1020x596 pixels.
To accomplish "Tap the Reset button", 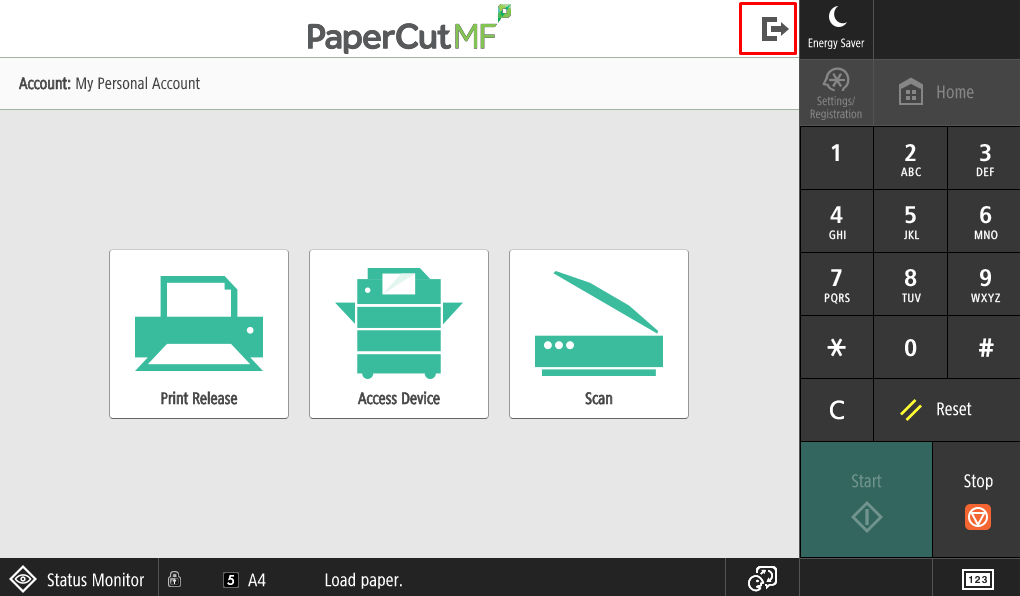I will (x=946, y=409).
